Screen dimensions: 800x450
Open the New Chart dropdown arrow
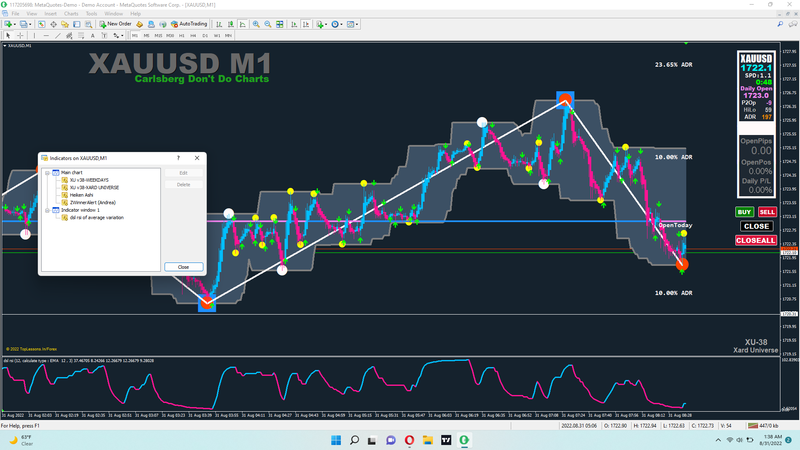[x=15, y=24]
